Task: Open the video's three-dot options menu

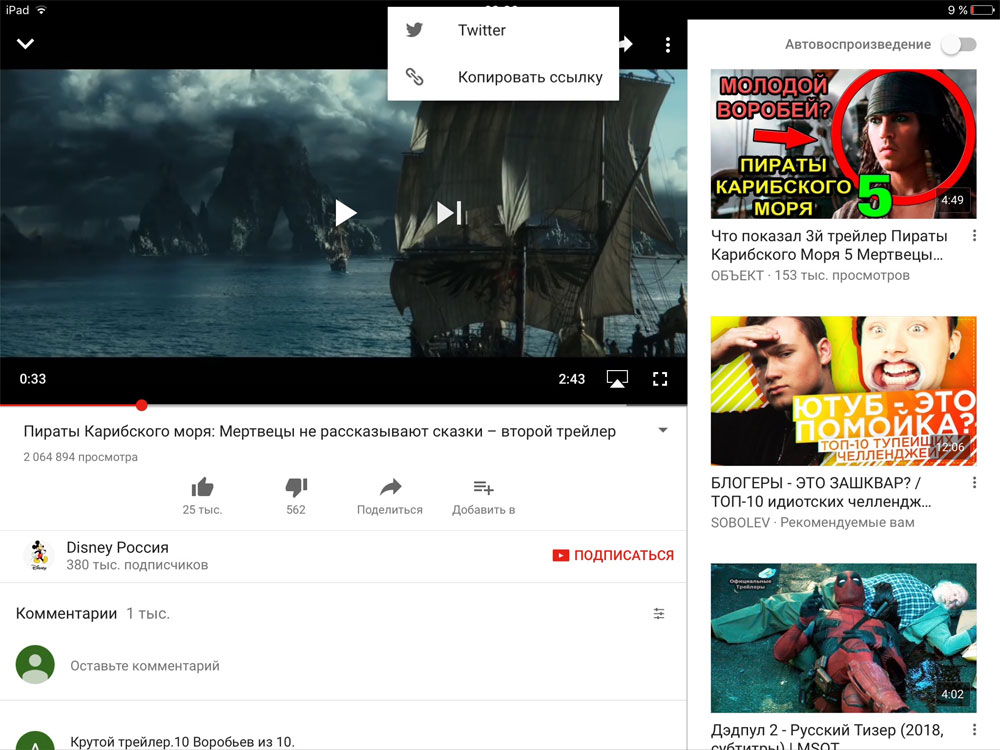Action: point(668,45)
